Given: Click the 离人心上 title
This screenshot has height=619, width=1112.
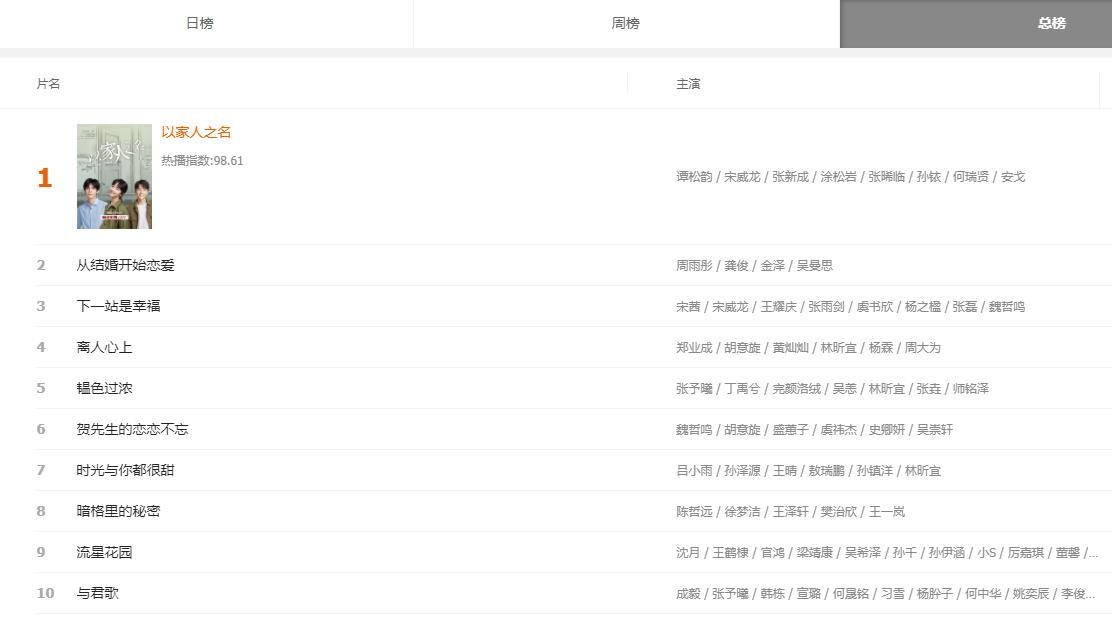Looking at the screenshot, I should (104, 347).
